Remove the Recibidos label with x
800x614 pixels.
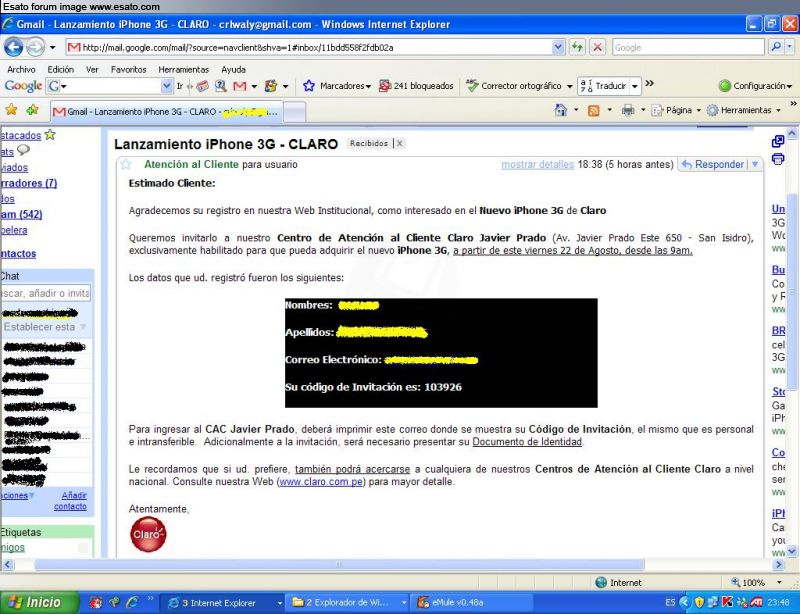coord(399,143)
